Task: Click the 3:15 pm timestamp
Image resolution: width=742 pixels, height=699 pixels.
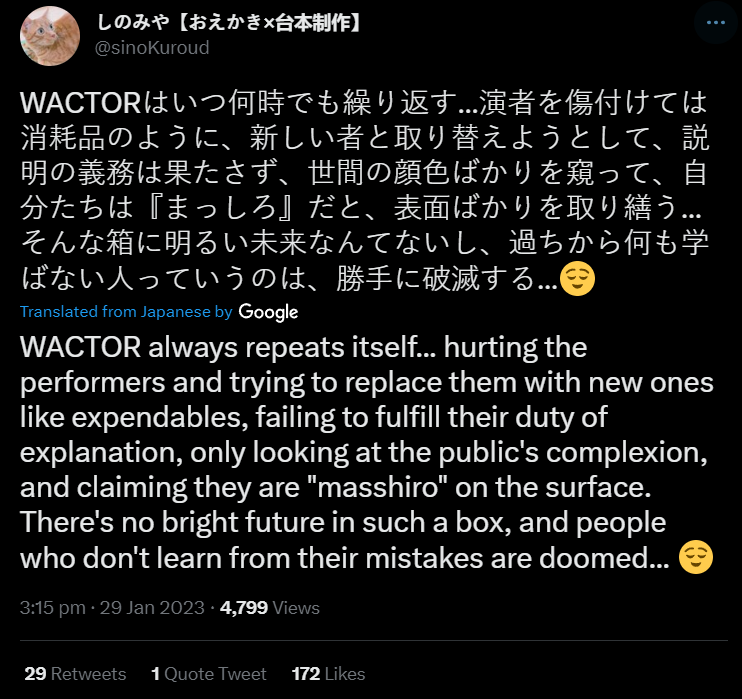Action: [53, 608]
